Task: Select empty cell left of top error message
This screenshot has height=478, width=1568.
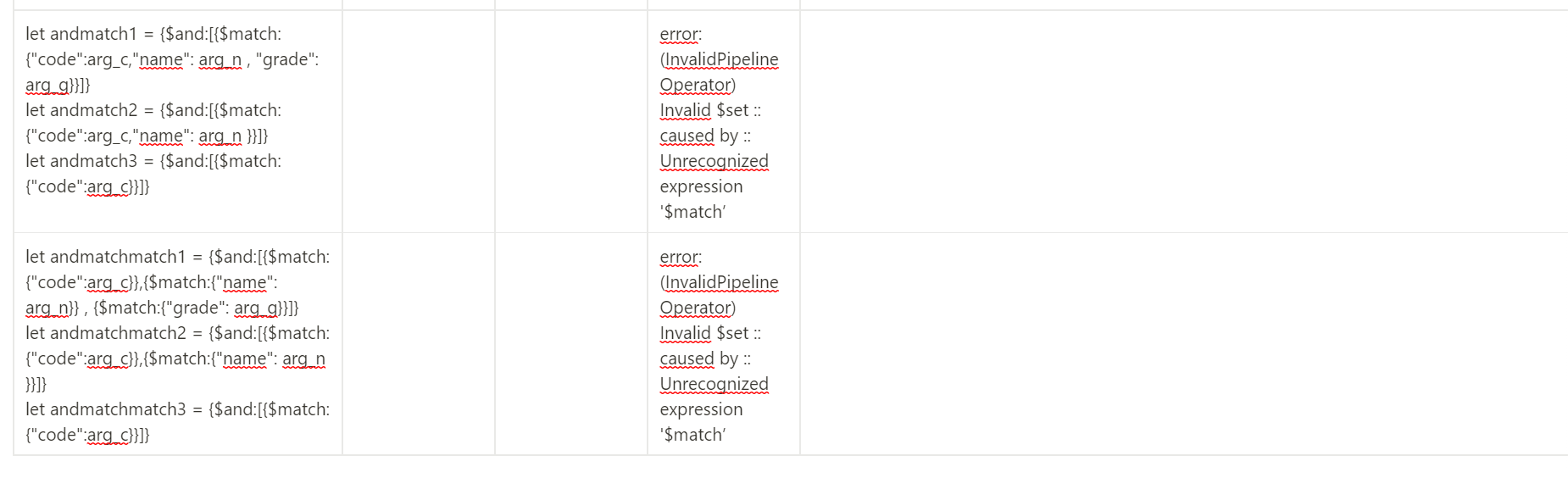Action: (571, 121)
